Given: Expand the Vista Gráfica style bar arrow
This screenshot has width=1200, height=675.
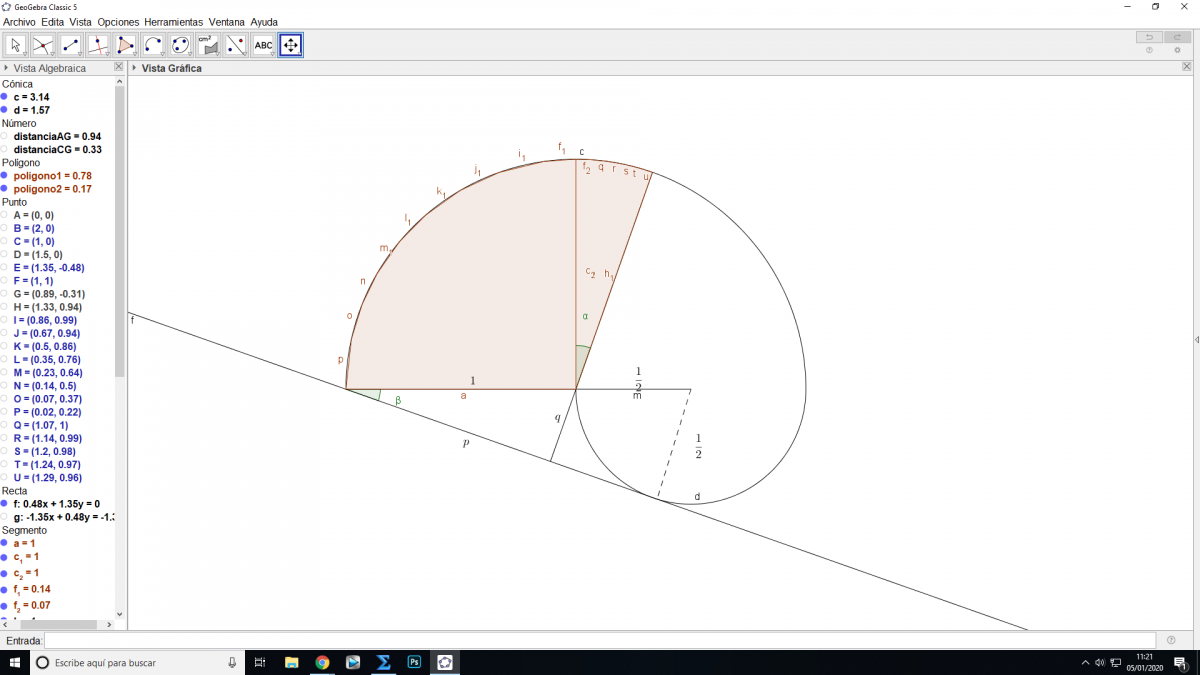Looking at the screenshot, I should point(134,68).
